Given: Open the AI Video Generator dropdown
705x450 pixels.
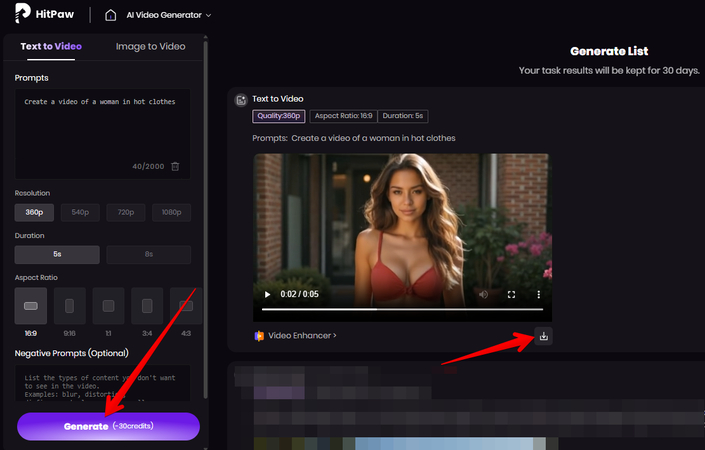Looking at the screenshot, I should 169,15.
